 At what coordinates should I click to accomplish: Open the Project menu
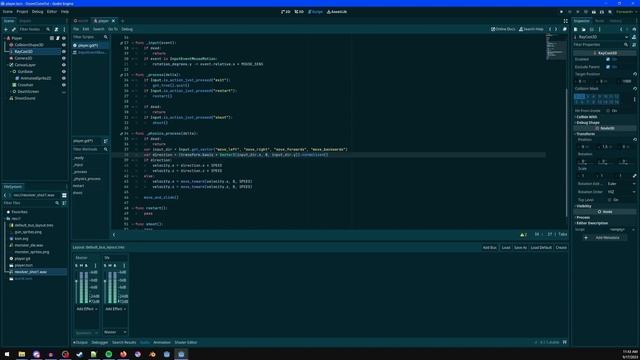22,12
